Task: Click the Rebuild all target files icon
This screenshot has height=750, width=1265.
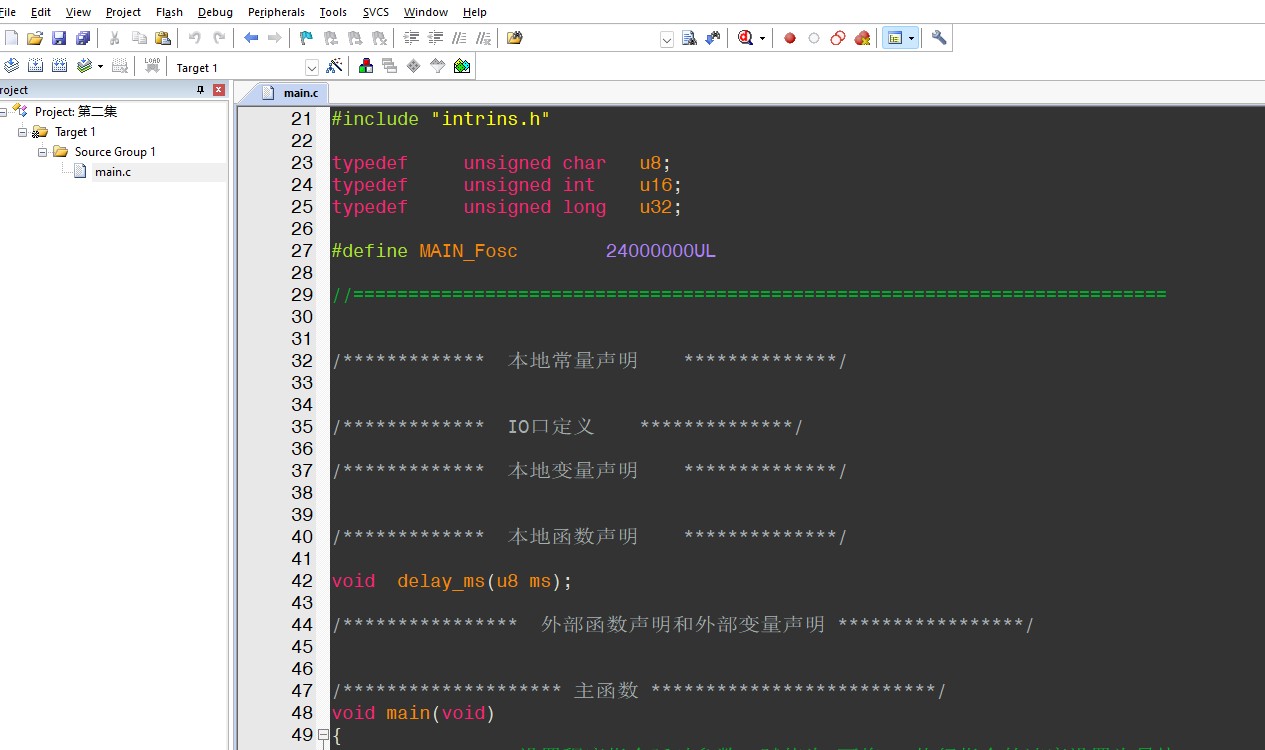Action: pyautogui.click(x=59, y=66)
